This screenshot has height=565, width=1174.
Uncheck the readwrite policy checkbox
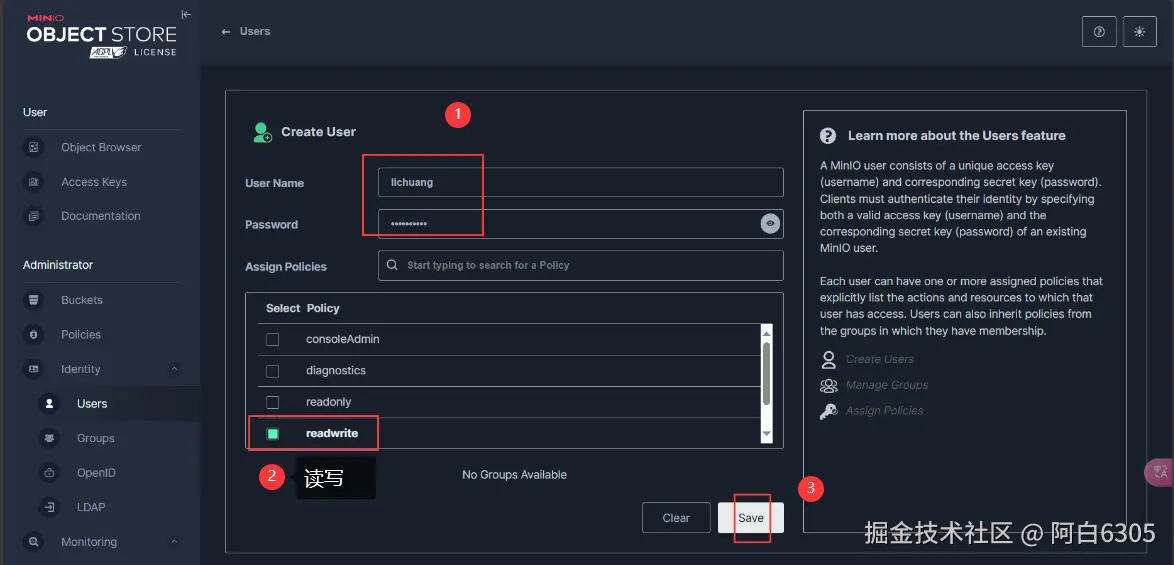coord(273,434)
